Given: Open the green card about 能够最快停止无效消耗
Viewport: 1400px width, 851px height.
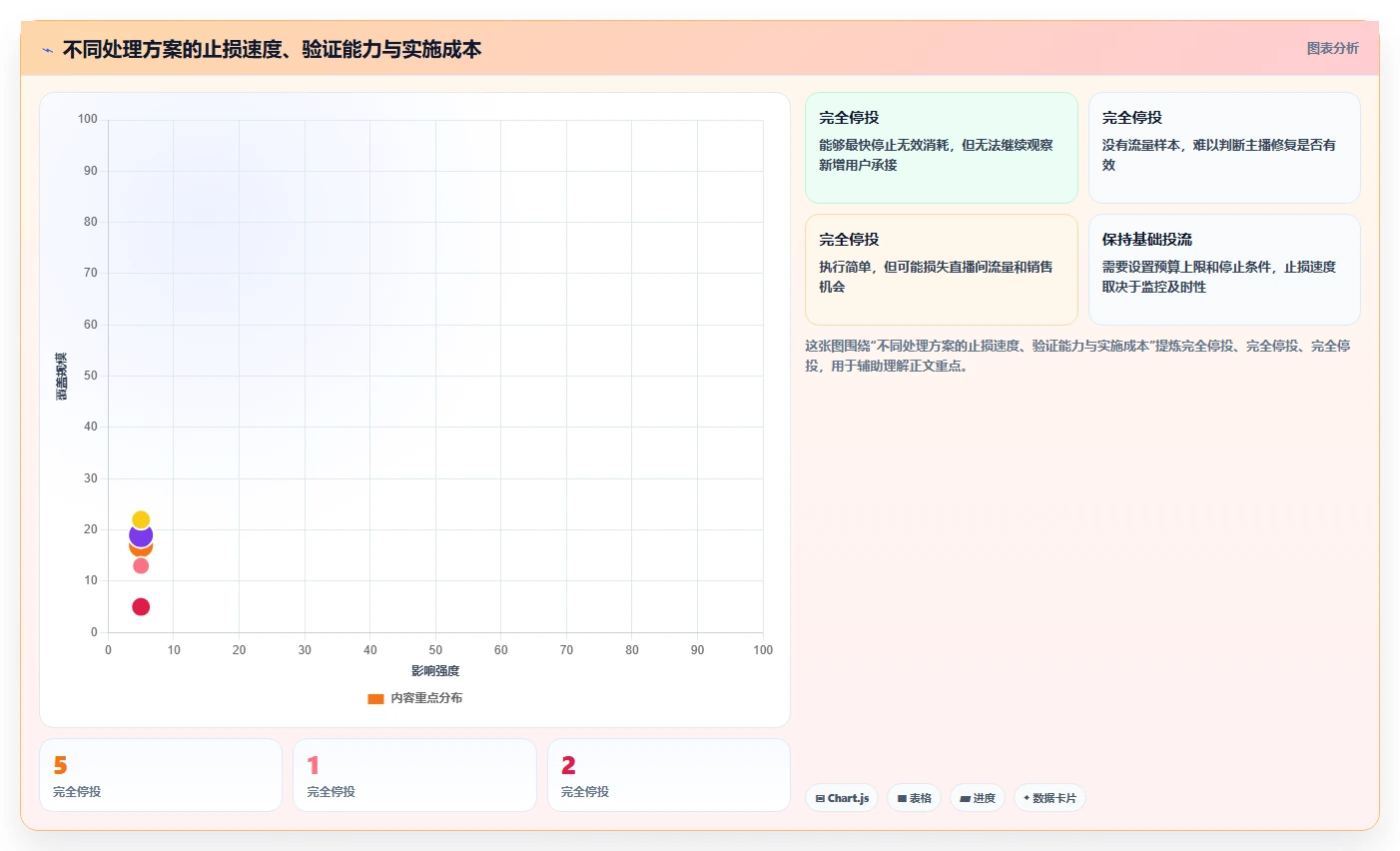Looking at the screenshot, I should click(x=942, y=148).
